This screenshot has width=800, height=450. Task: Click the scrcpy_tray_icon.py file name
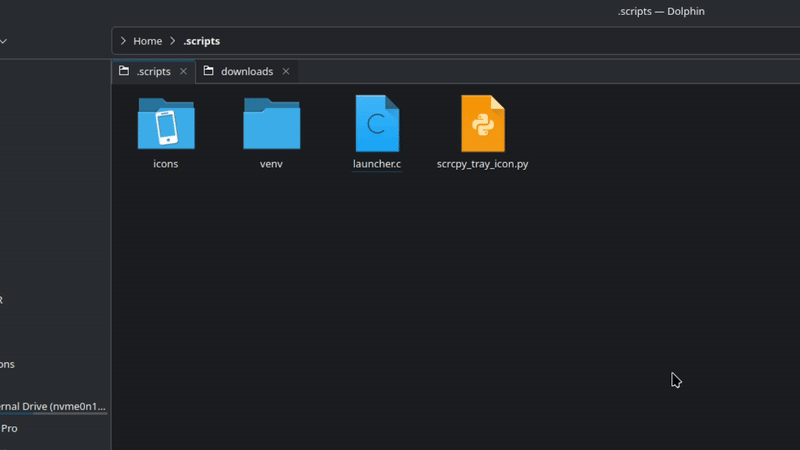(483, 164)
